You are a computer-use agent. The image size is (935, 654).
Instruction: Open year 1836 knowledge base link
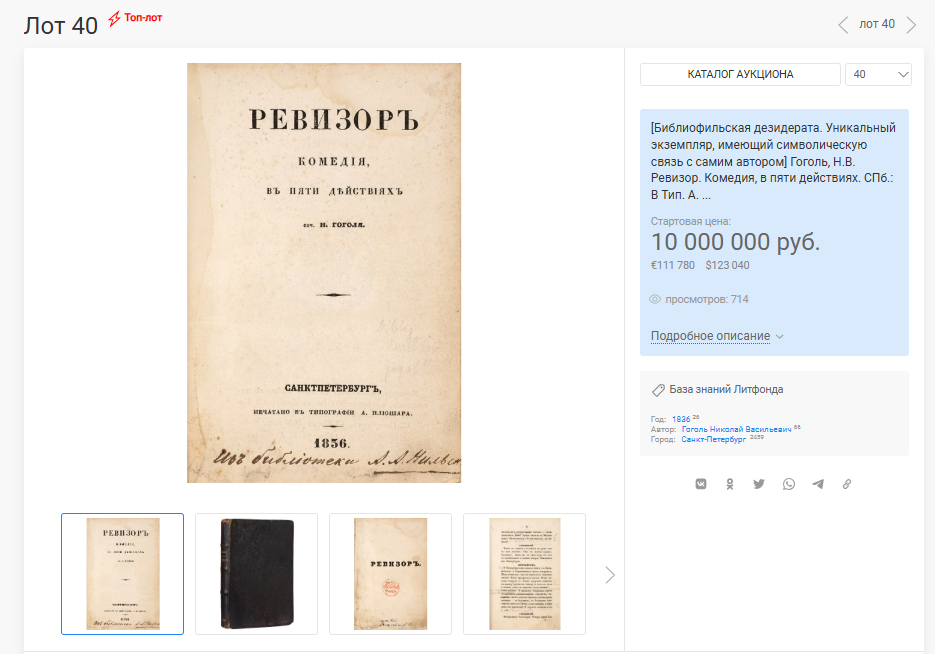coord(681,419)
